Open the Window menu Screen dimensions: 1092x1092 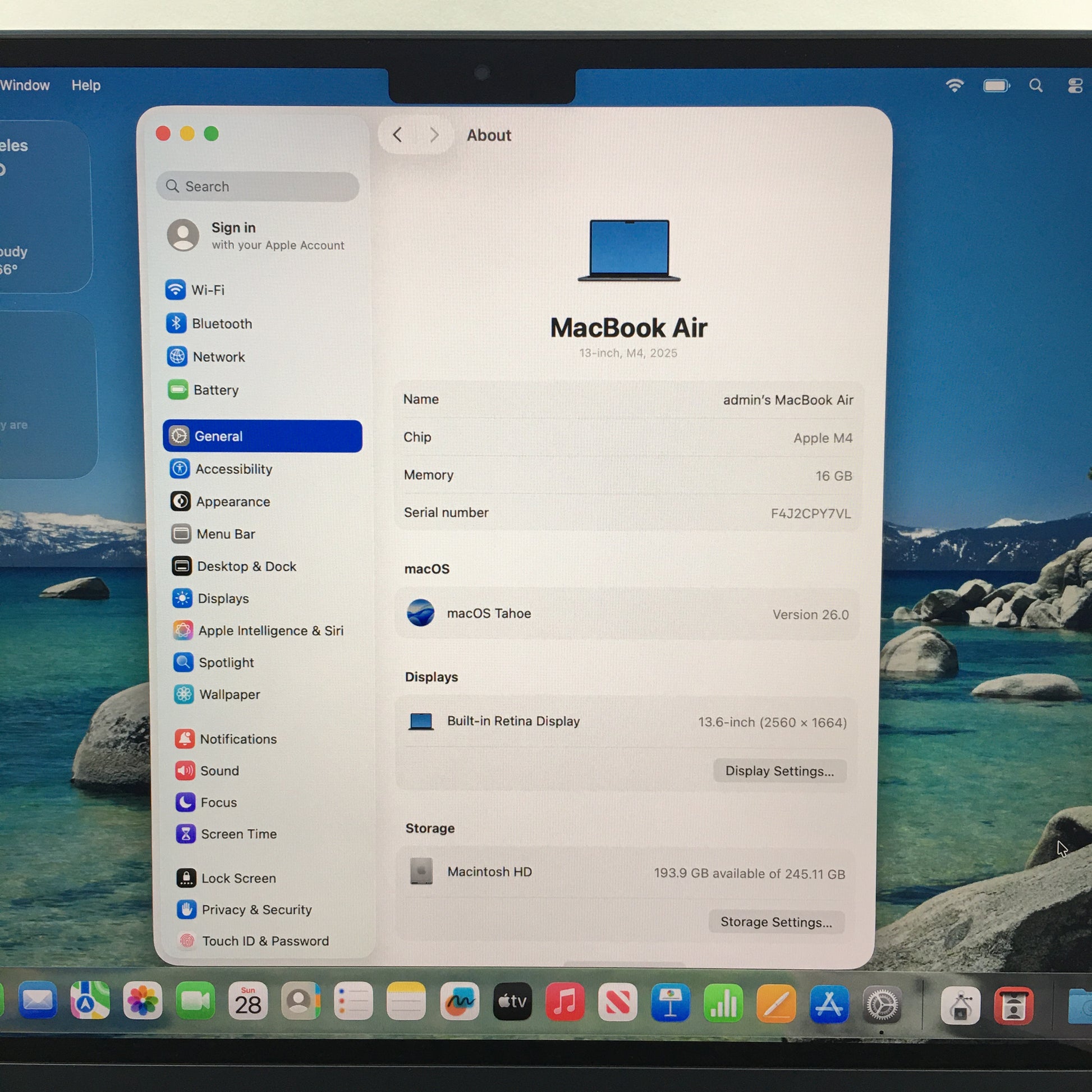coord(25,85)
